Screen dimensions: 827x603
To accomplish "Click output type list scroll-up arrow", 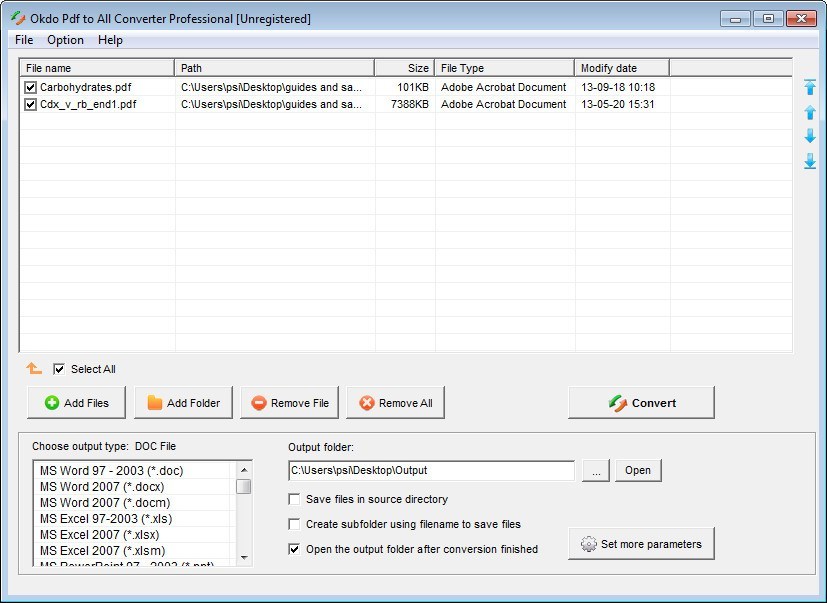I will (244, 470).
